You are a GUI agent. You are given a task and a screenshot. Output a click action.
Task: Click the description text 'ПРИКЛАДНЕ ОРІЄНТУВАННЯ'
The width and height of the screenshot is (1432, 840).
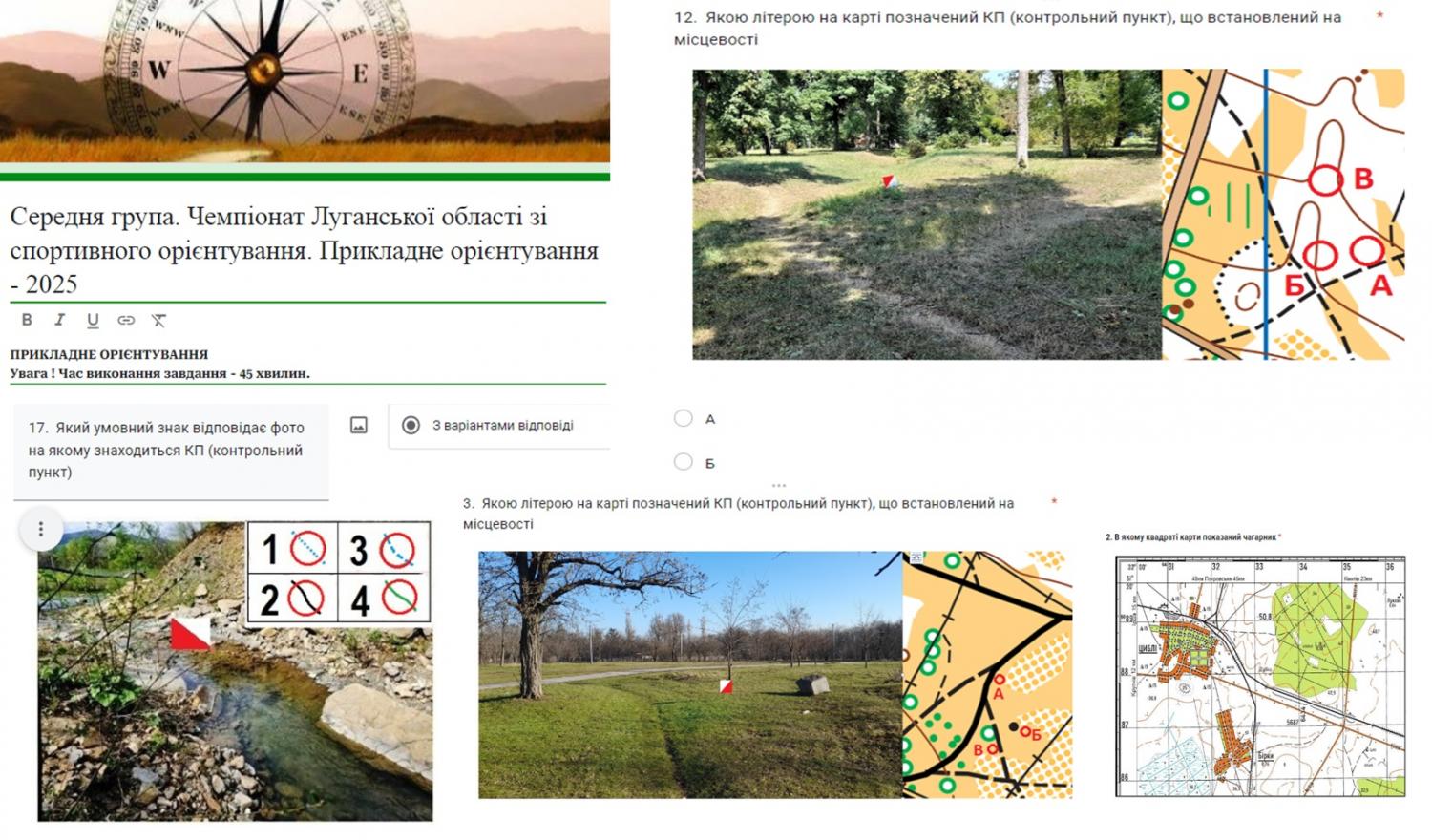click(109, 354)
